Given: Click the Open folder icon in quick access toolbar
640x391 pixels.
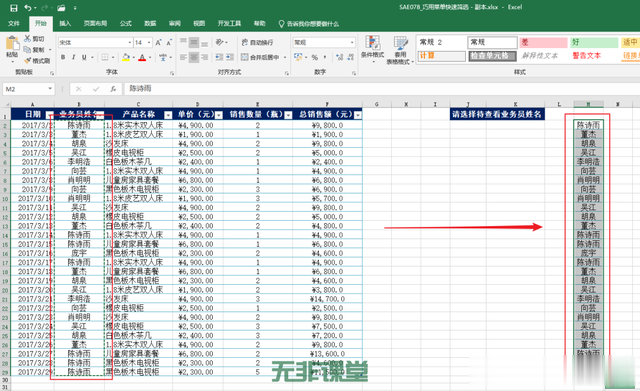Looking at the screenshot, I should (x=61, y=8).
